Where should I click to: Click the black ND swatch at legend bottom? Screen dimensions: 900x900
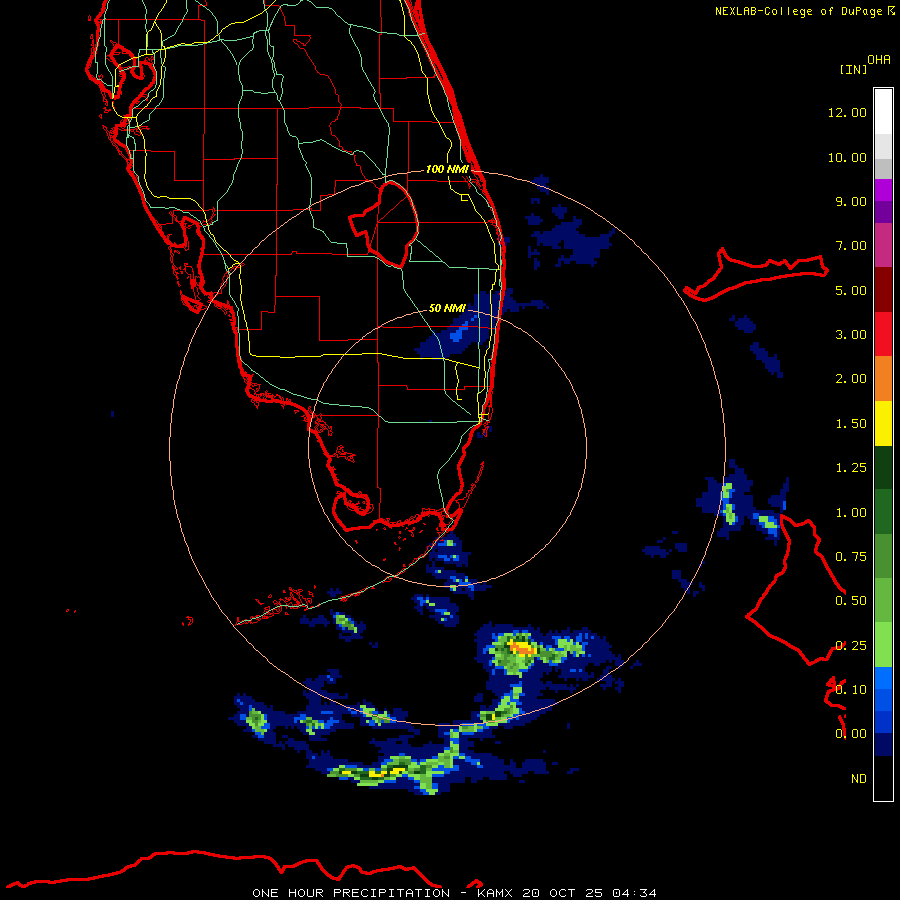click(x=883, y=778)
